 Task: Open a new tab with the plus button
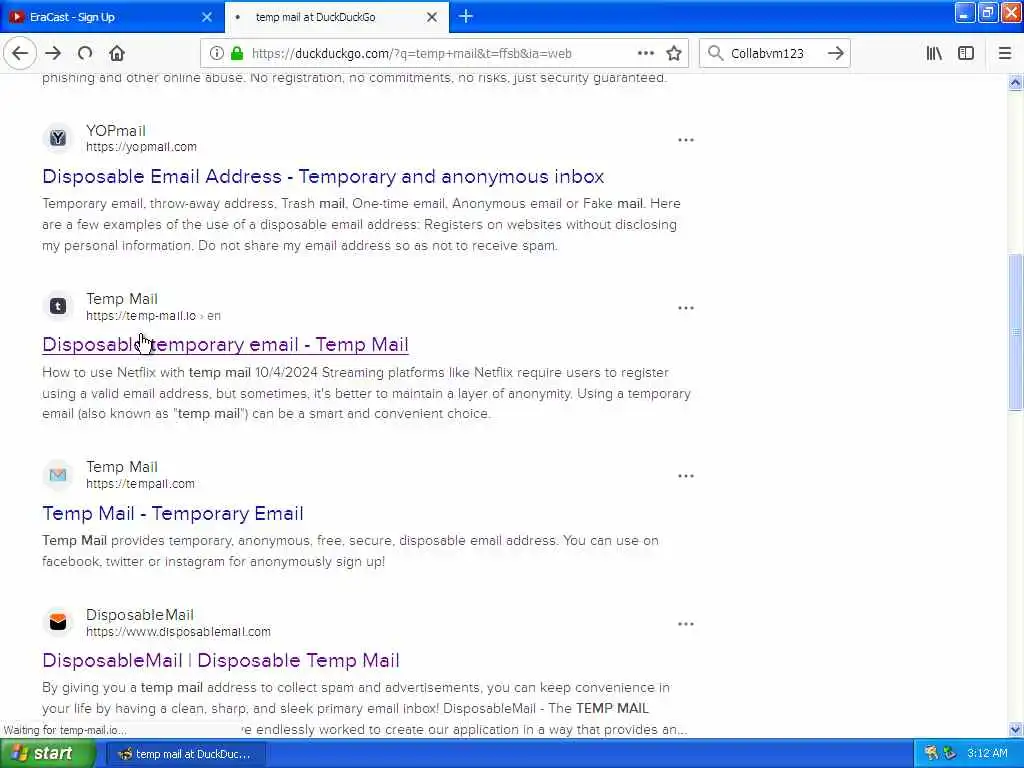(466, 16)
